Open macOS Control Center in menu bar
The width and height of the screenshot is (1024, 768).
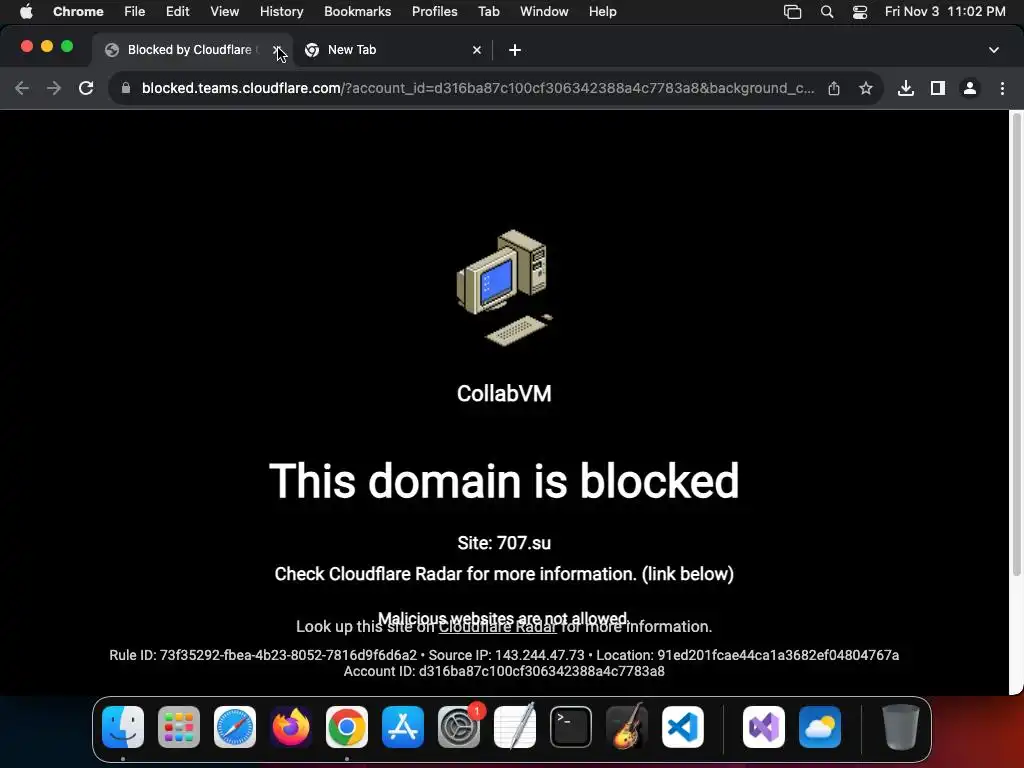859,11
